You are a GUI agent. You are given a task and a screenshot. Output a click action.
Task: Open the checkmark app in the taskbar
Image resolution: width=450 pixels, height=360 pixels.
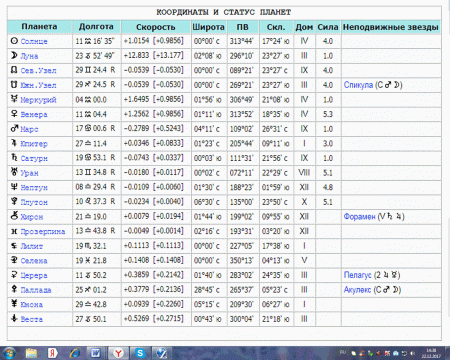162,353
